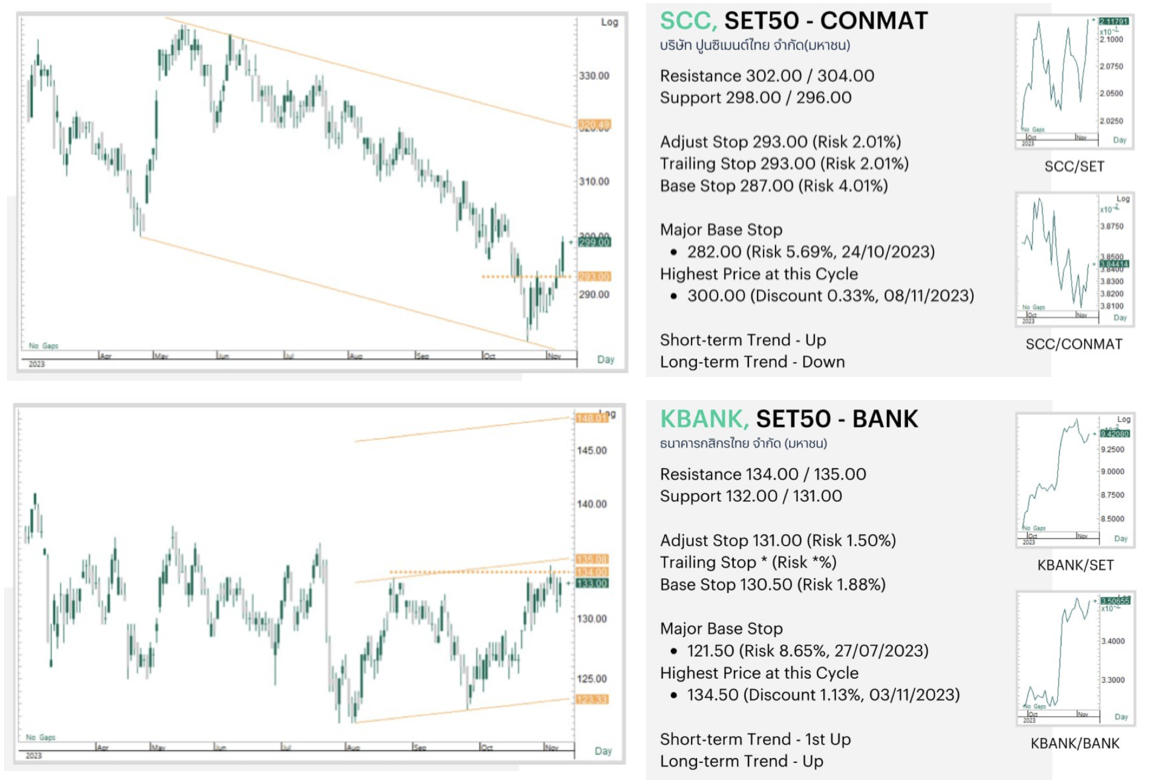Click the '282.00 (Risk 5.69%, 24/10/2023)' bullet
Screen dimensions: 1152x780
point(811,252)
